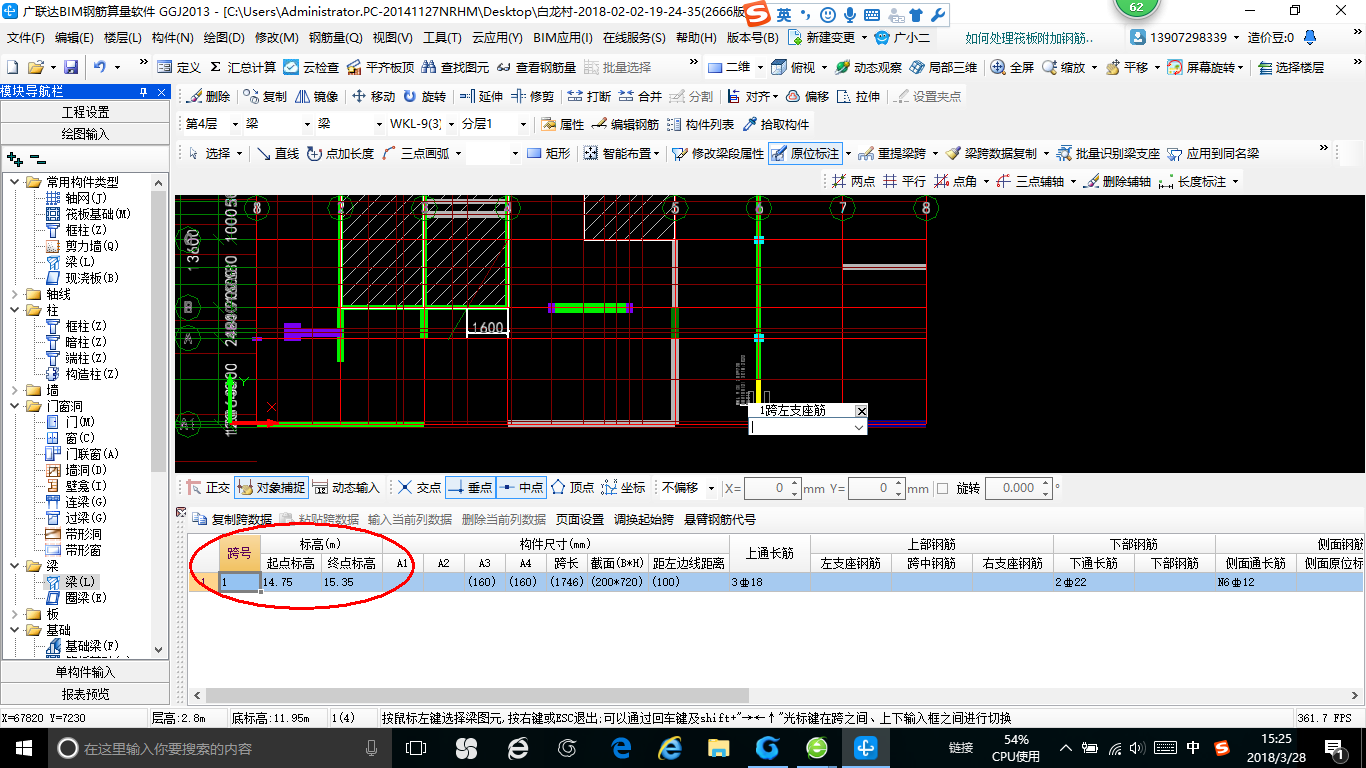Viewport: 1366px width, 768px height.
Task: Open 查找图元 find element tool
Action: pyautogui.click(x=455, y=67)
